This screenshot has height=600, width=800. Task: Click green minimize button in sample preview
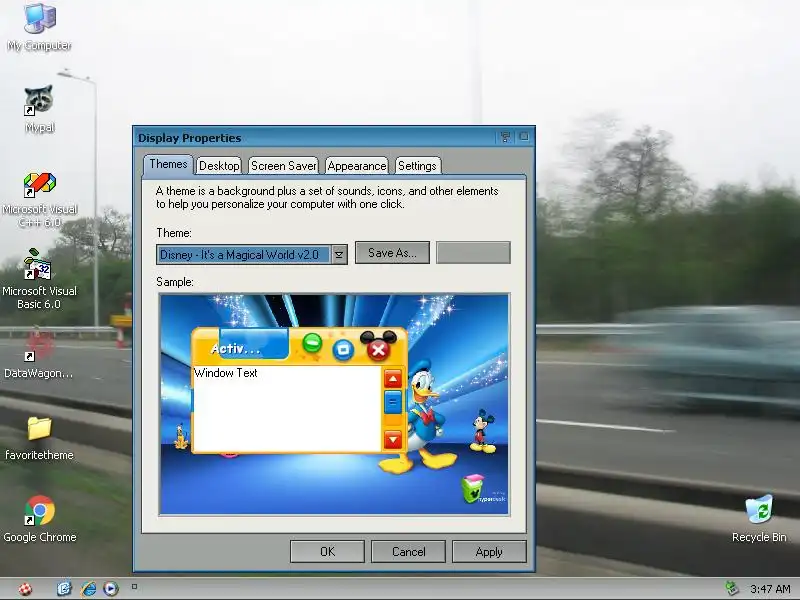tap(312, 342)
